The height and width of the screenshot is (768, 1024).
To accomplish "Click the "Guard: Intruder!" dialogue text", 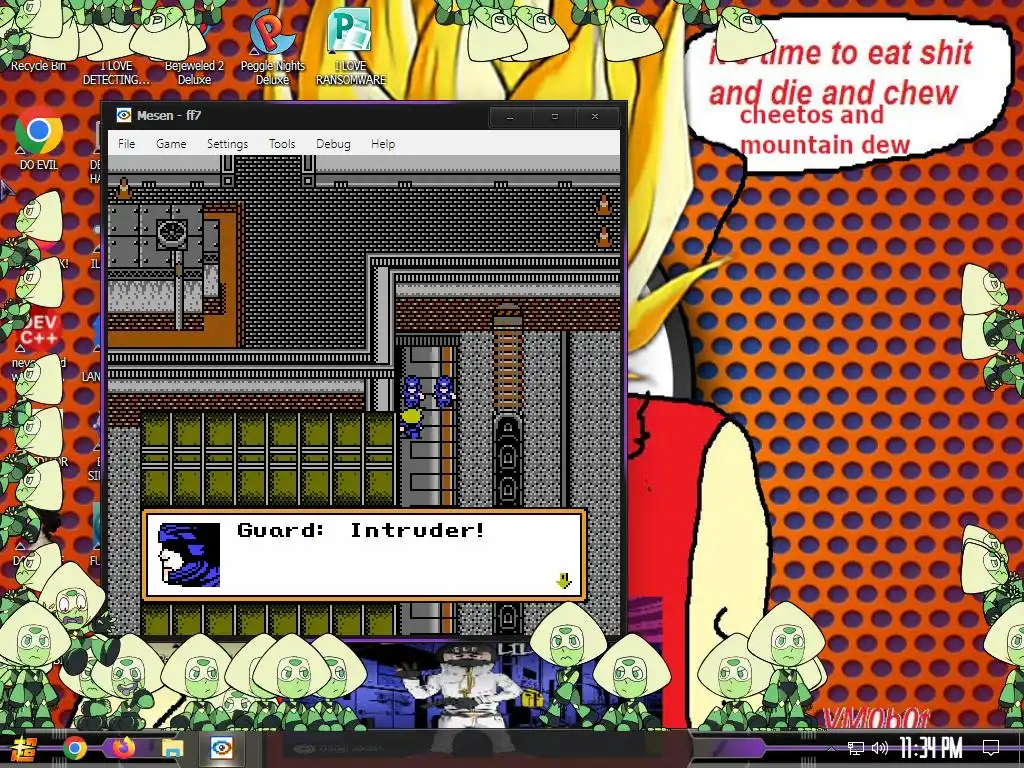I will coord(361,530).
